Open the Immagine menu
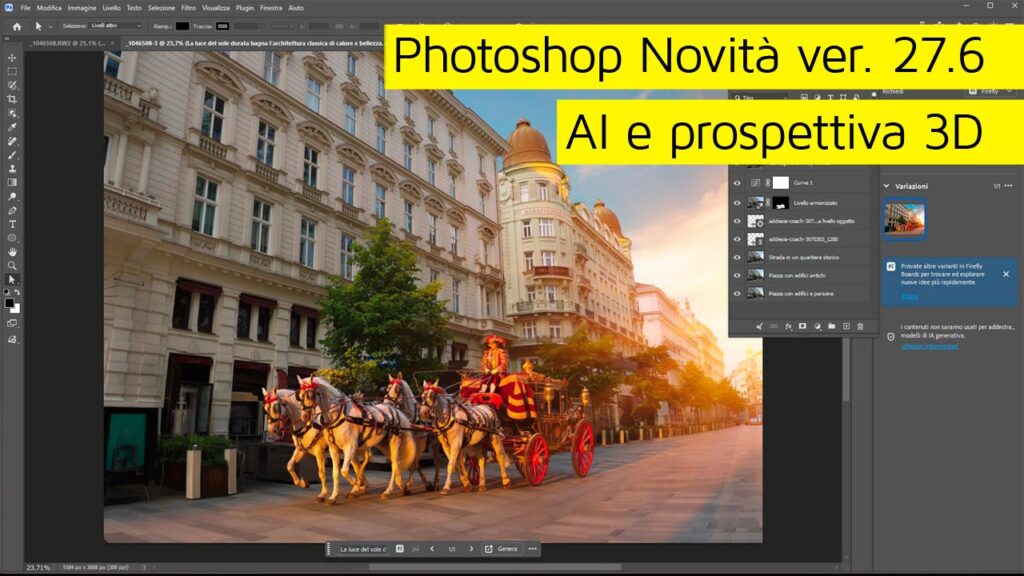This screenshot has height=576, width=1024. click(82, 8)
